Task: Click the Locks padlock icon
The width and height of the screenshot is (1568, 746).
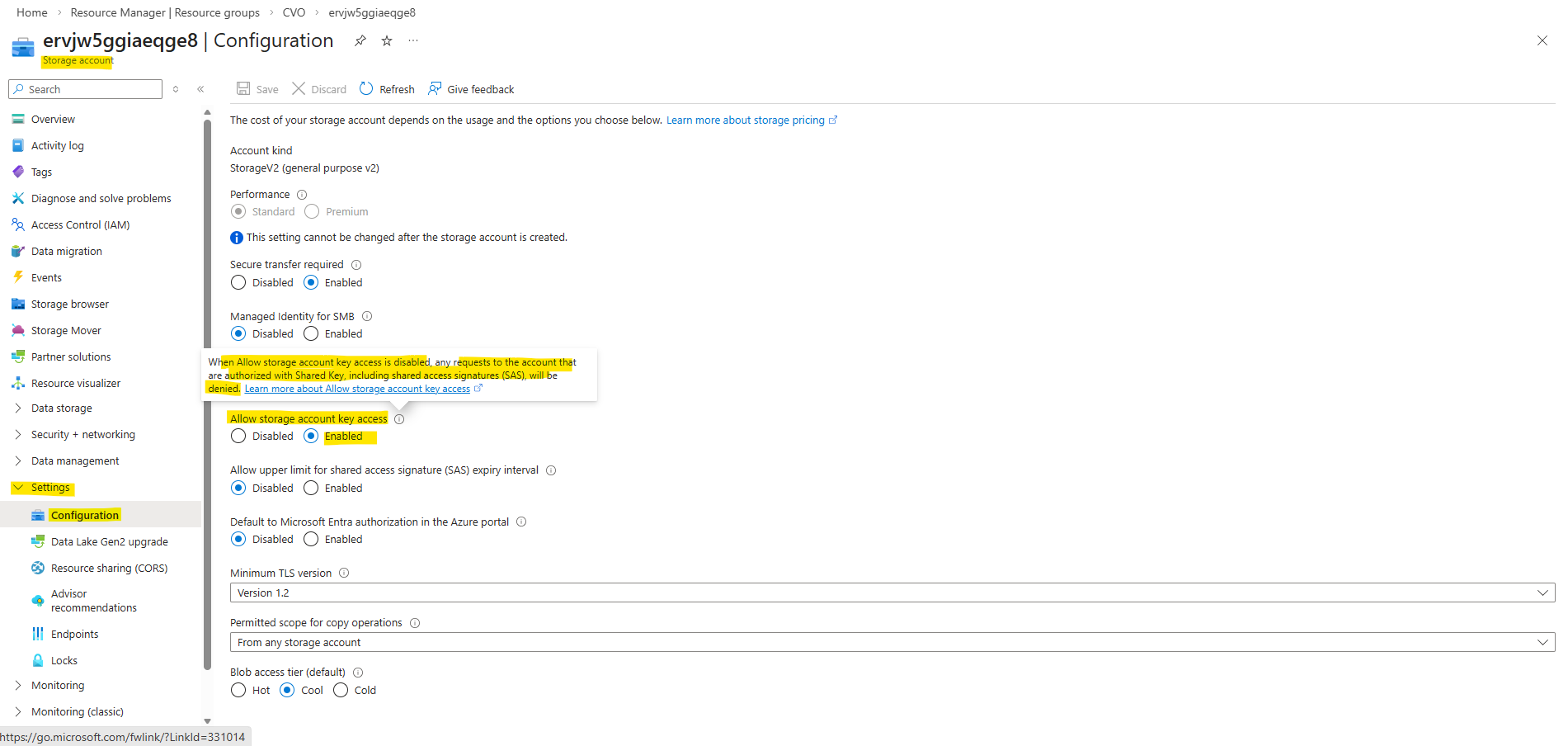Action: click(38, 660)
